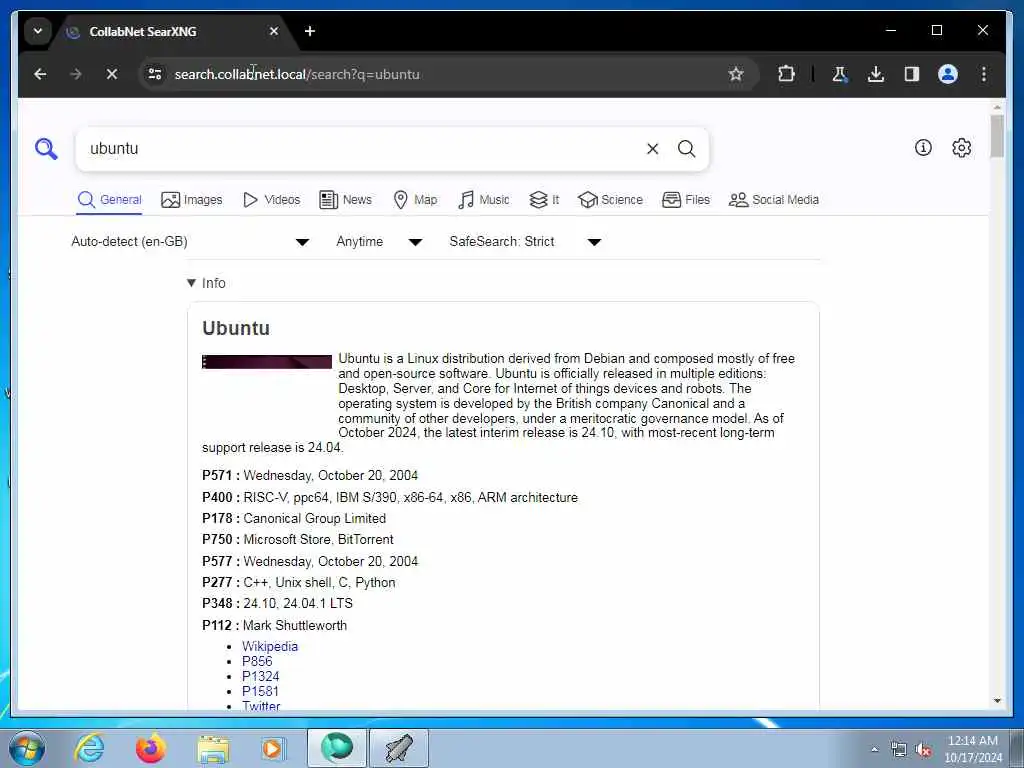This screenshot has height=768, width=1024.
Task: Stop loading the page
Action: coord(112,74)
